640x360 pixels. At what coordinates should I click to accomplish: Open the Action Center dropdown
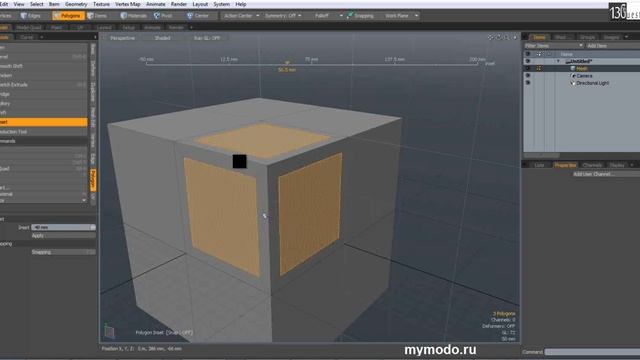(241, 16)
